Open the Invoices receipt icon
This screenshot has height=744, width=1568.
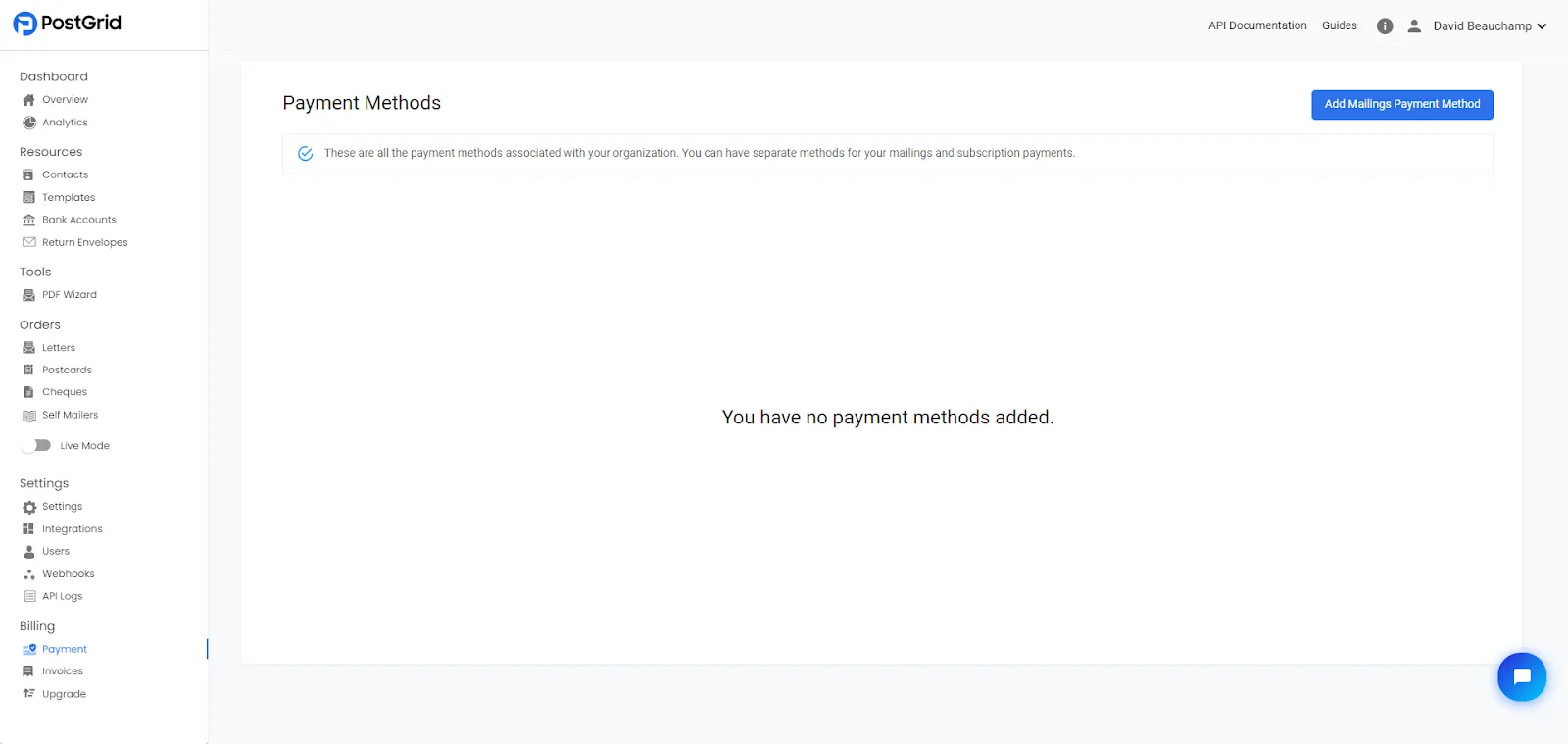pyautogui.click(x=29, y=671)
